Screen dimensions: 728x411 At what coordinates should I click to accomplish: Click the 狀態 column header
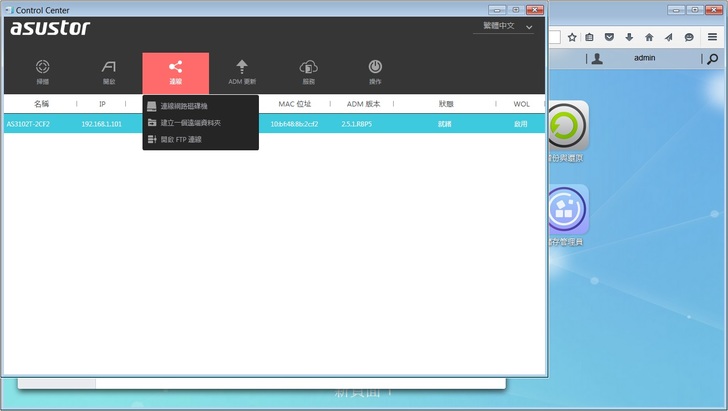click(x=446, y=104)
